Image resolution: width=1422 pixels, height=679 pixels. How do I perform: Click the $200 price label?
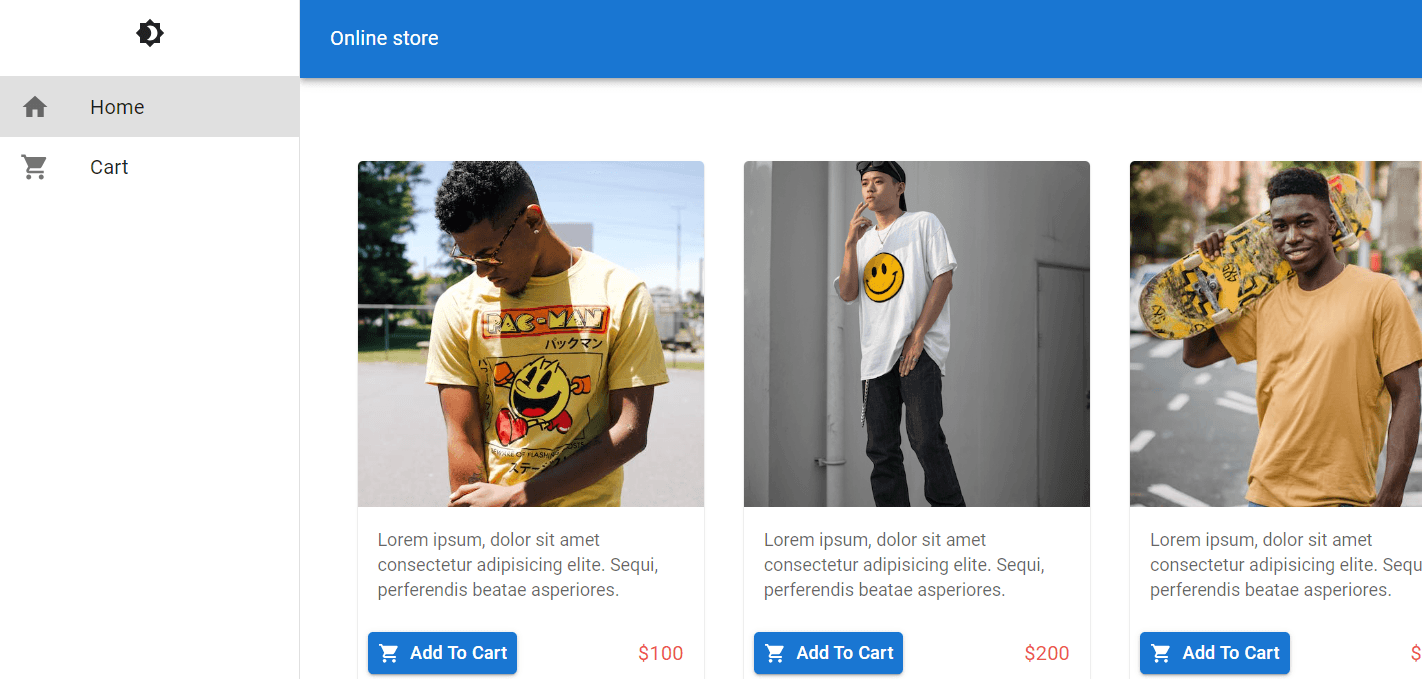point(1046,653)
